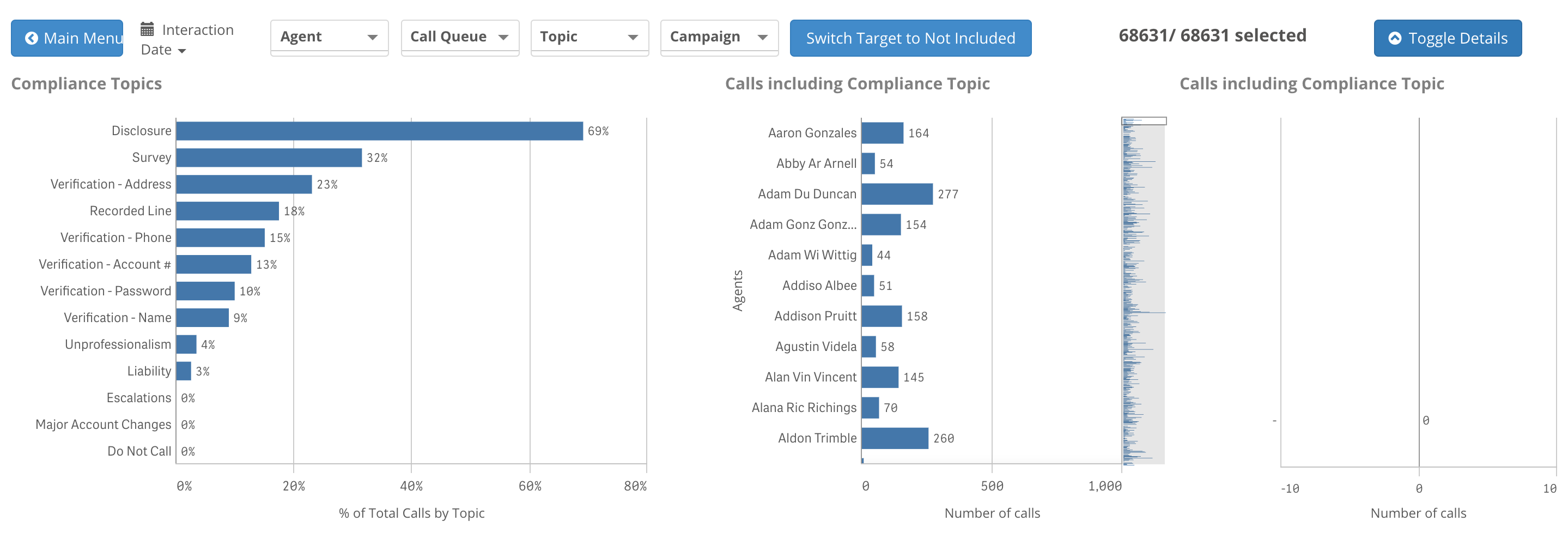1568x533 pixels.
Task: Click the calendar icon beside Interaction Date
Action: [x=147, y=29]
